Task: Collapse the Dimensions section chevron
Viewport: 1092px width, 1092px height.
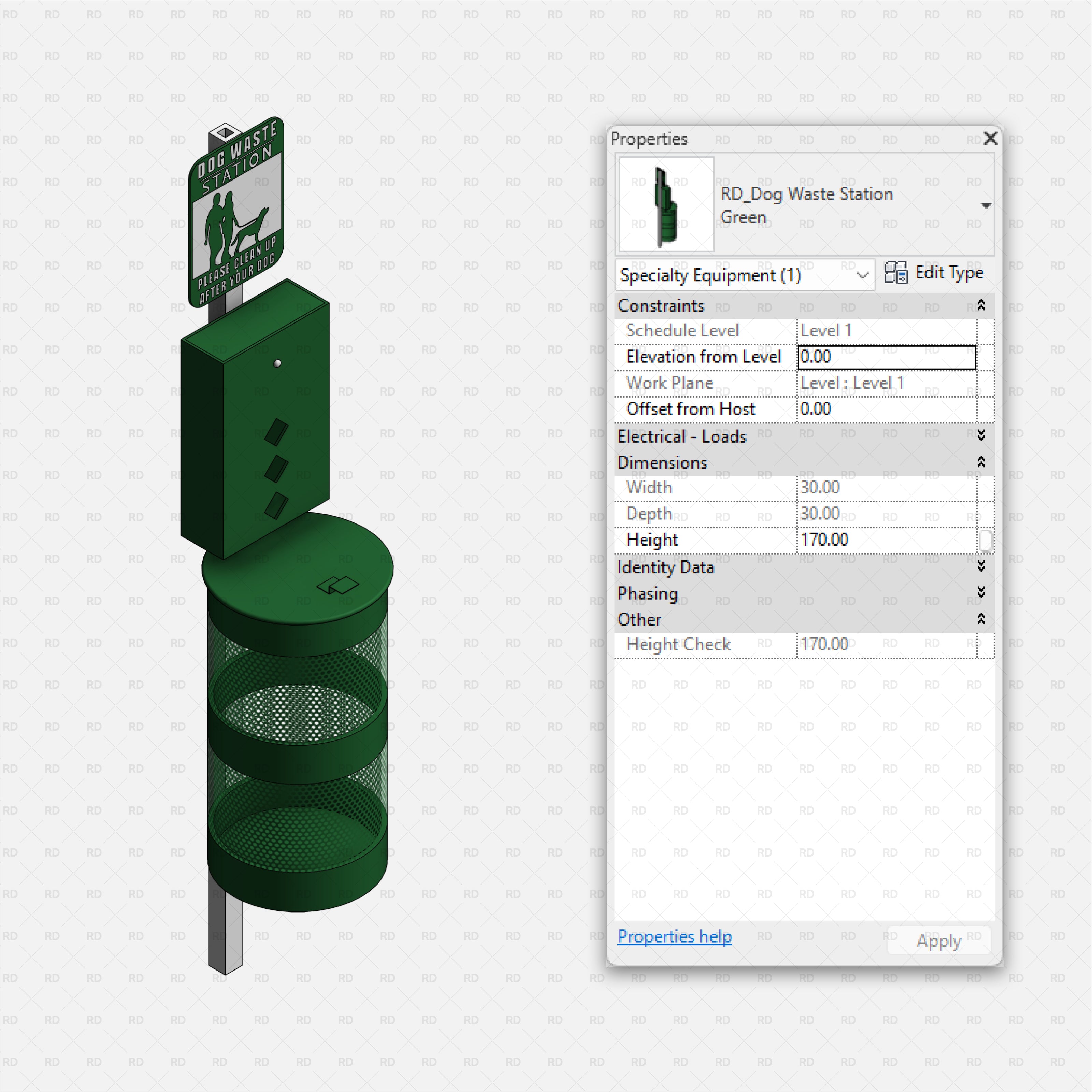Action: tap(982, 462)
